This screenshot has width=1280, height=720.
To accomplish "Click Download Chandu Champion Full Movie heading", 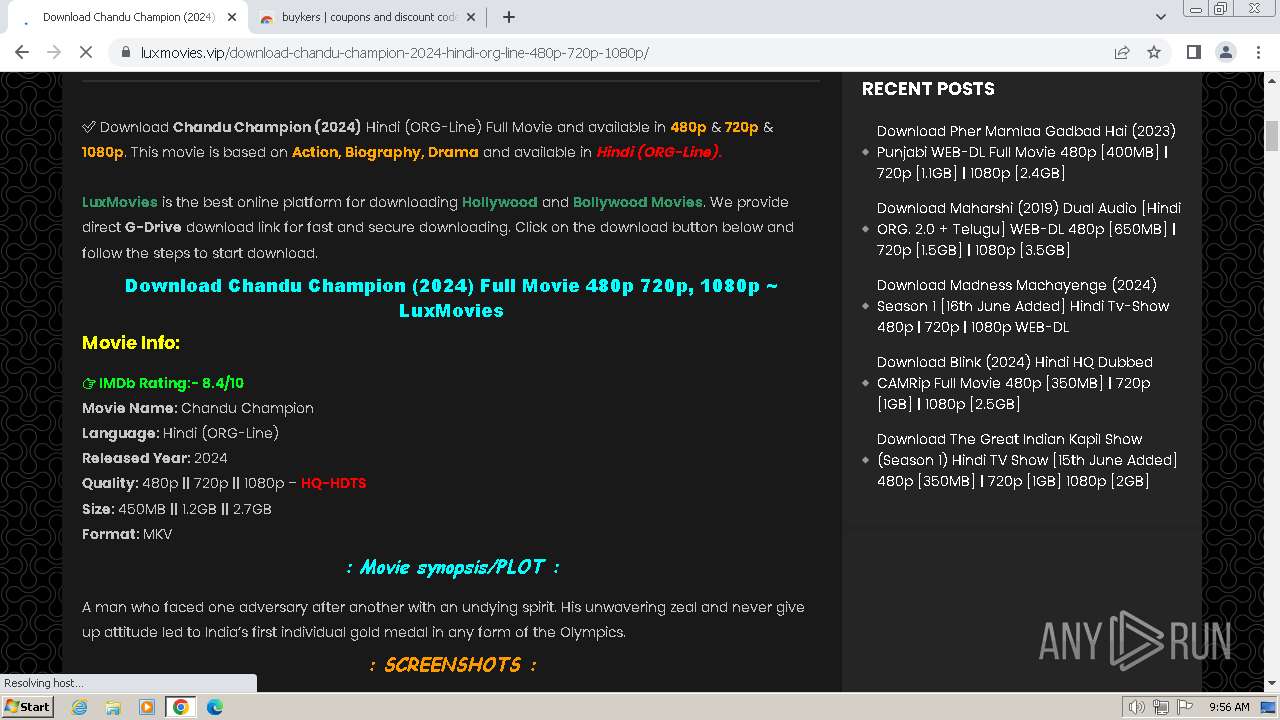I will [451, 298].
